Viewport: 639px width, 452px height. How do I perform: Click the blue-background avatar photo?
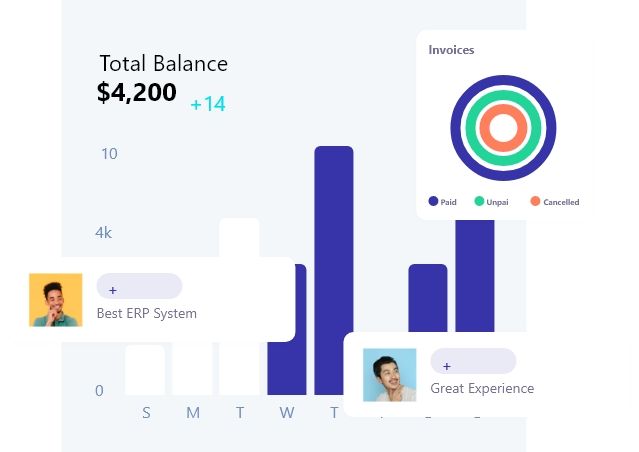click(x=390, y=375)
